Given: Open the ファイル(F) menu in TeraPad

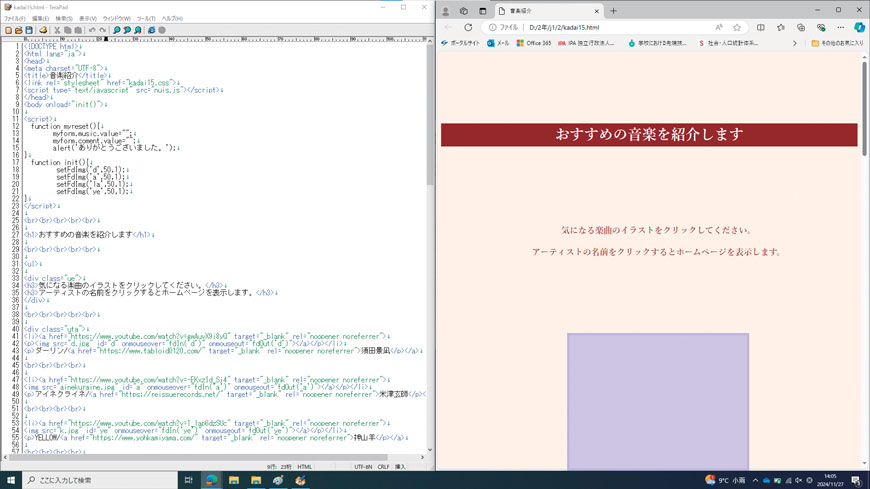Looking at the screenshot, I should [x=13, y=19].
